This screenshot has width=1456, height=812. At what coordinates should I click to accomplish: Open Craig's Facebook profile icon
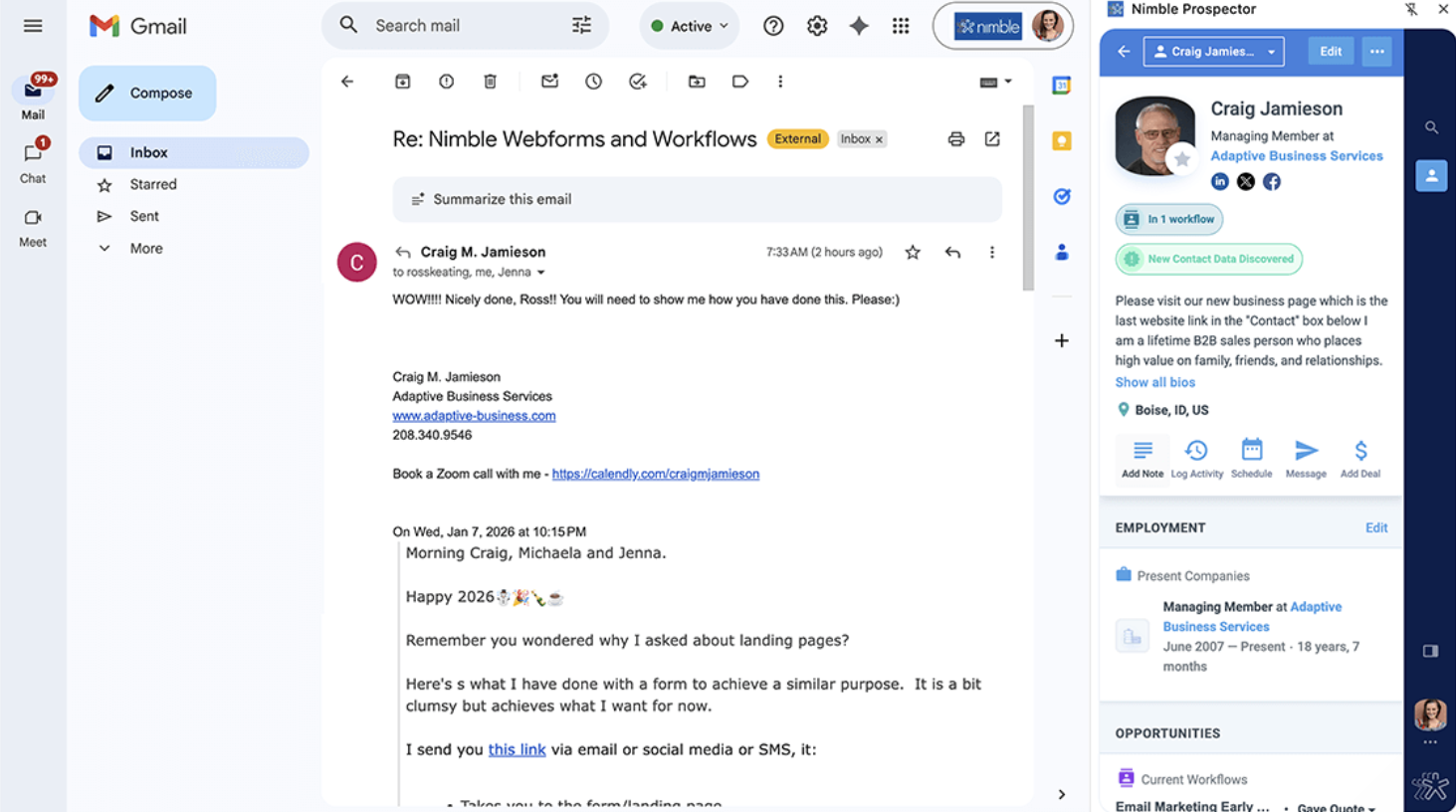pos(1272,182)
